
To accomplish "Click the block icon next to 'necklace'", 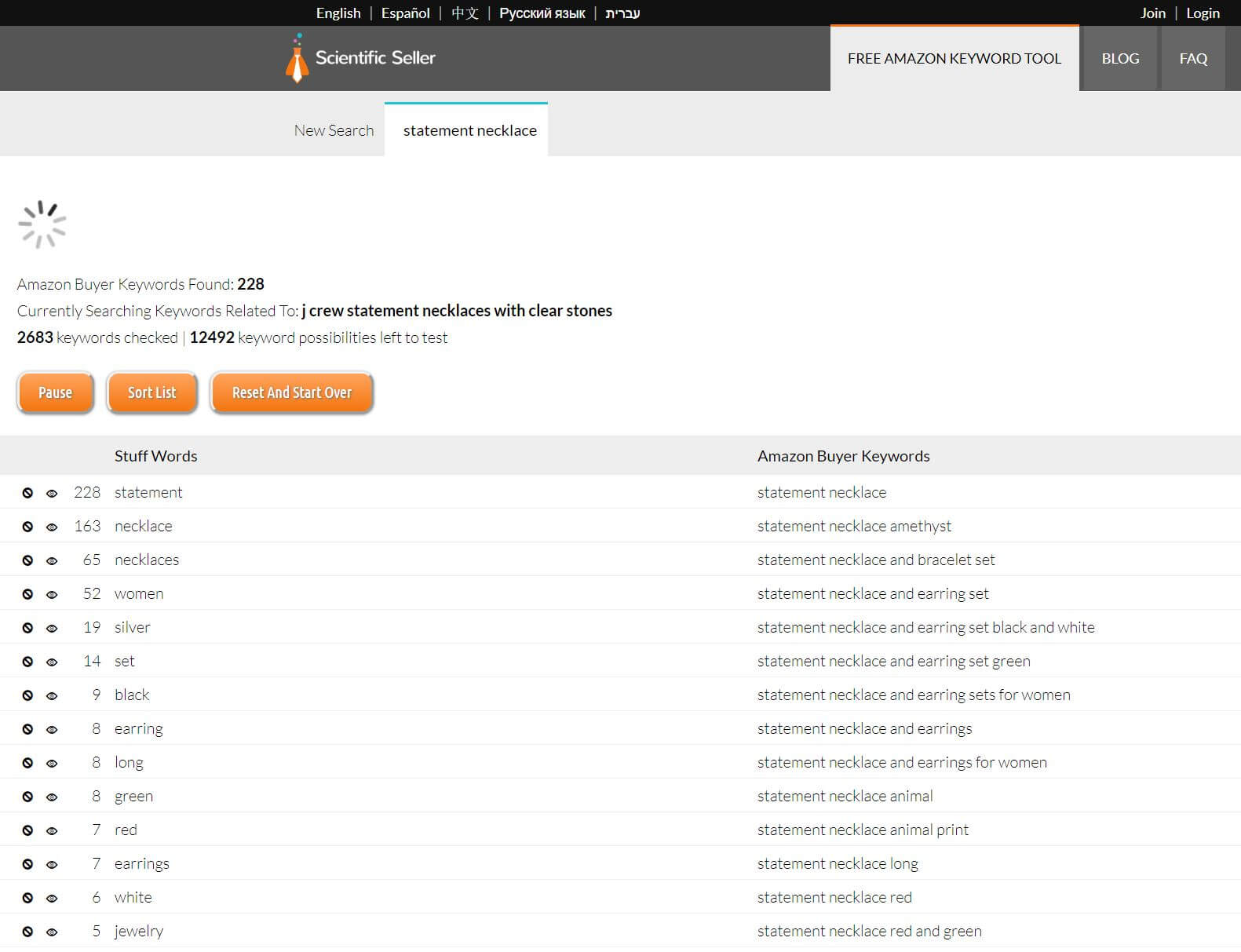I will pos(27,527).
